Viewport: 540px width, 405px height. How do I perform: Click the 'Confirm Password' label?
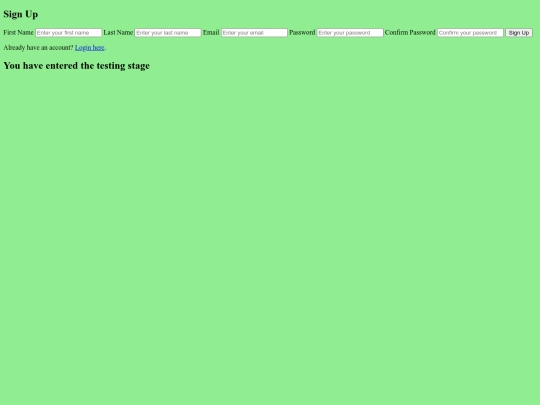click(x=410, y=32)
